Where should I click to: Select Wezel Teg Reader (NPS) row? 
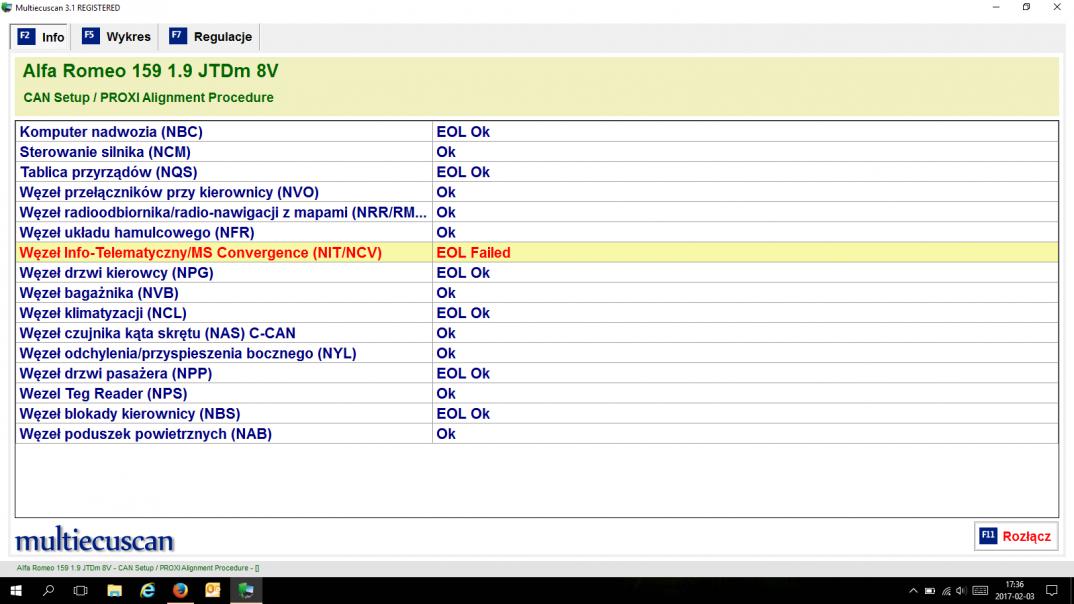click(536, 394)
